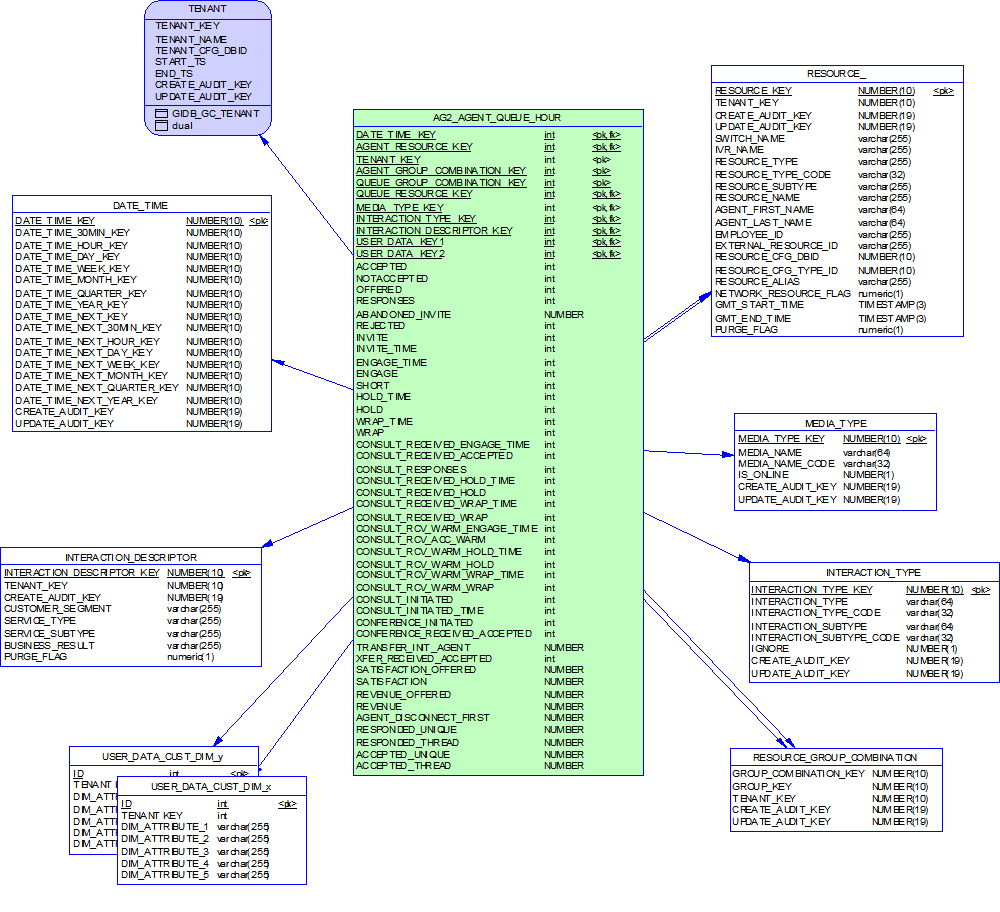This screenshot has height=912, width=1000.
Task: Select BUSINESS_RESULT column in INTERACTION_DESCRIPTOR
Action: [47, 645]
